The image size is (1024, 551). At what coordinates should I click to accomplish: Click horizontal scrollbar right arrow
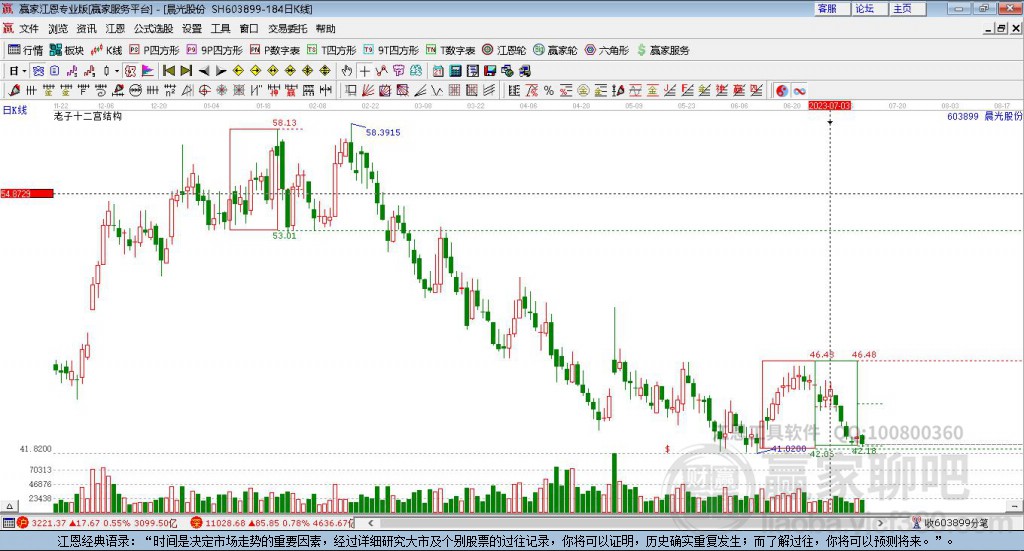pyautogui.click(x=880, y=523)
